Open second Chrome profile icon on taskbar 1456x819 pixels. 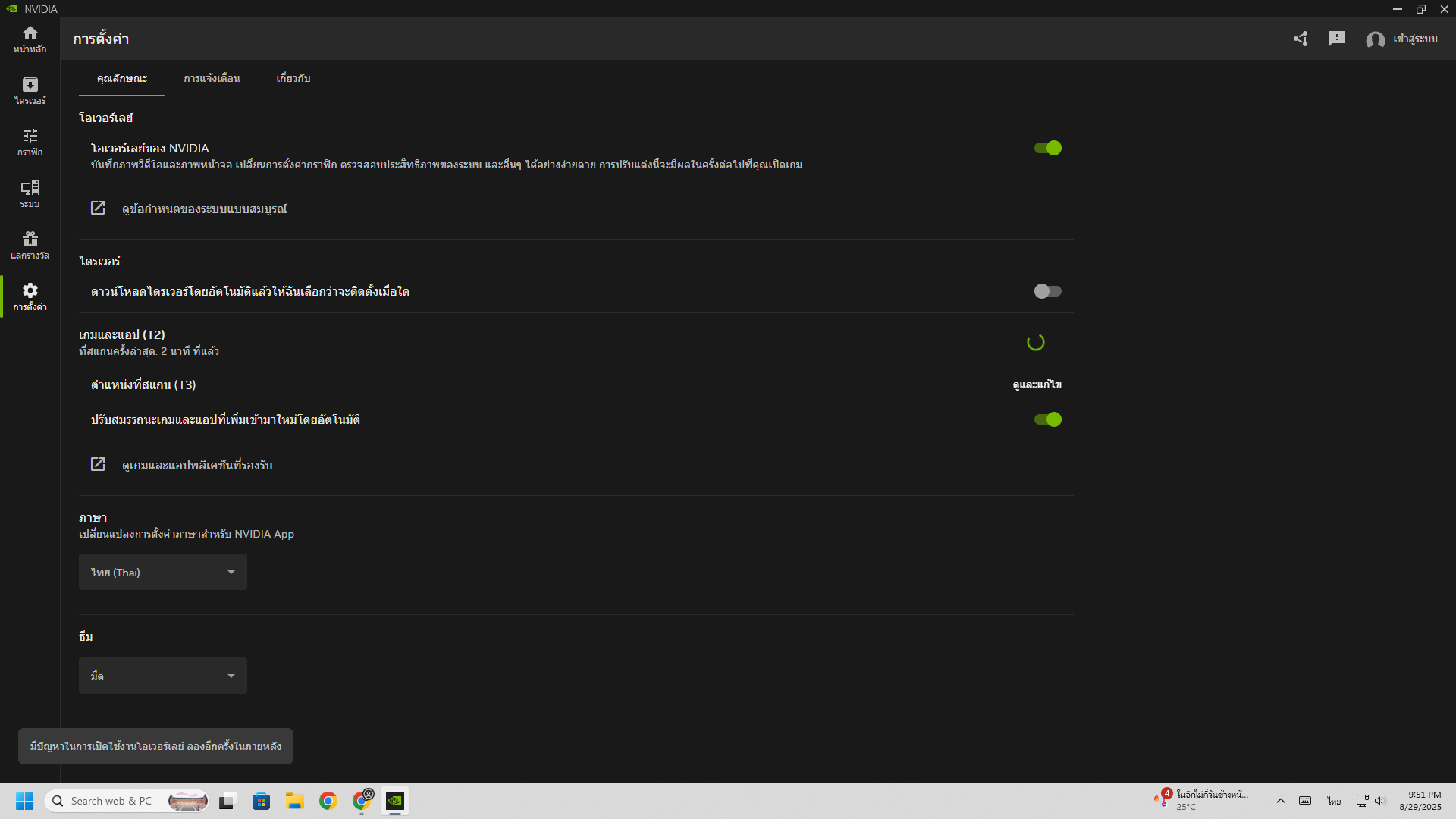tap(362, 800)
